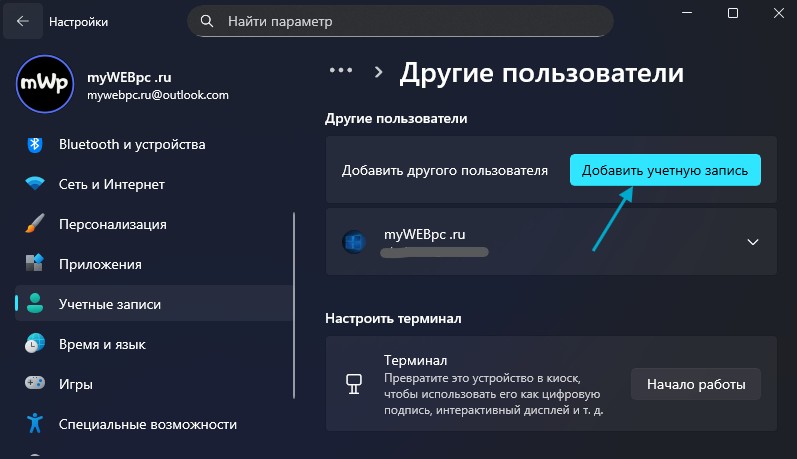This screenshot has width=797, height=459.
Task: Minimize the Settings window
Action: click(687, 13)
